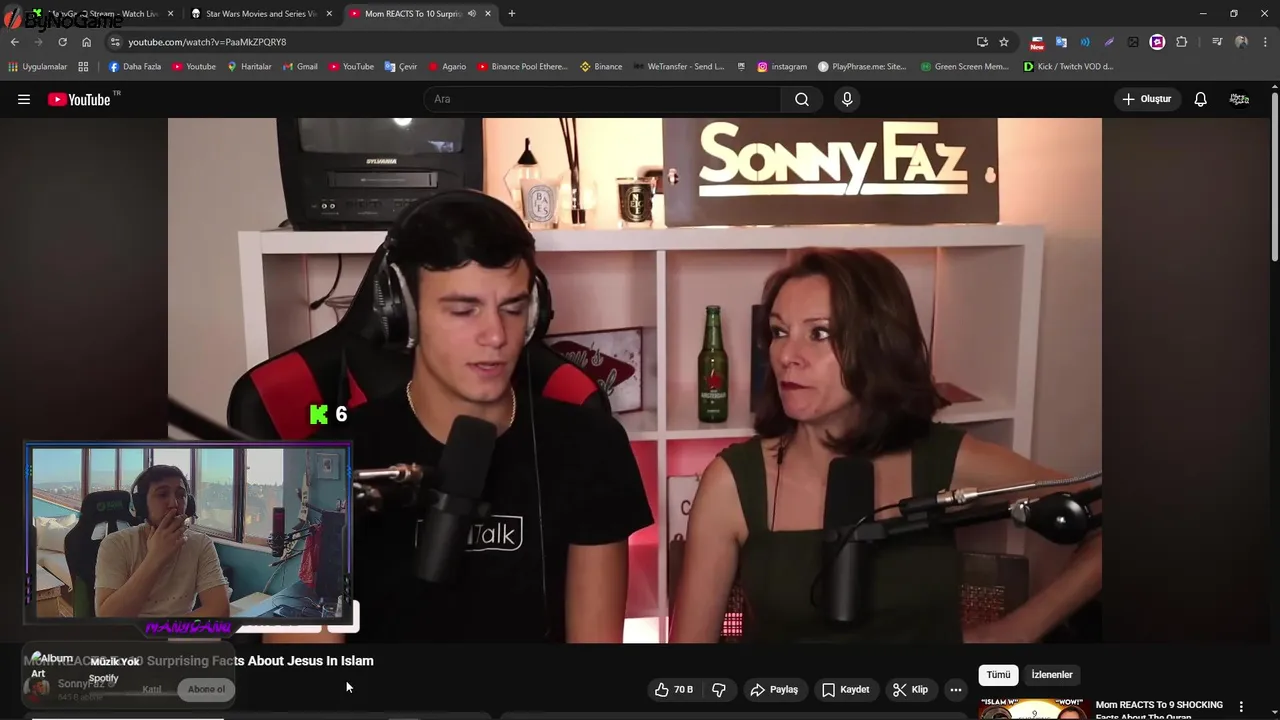The image size is (1280, 720).
Task: Dislike the video
Action: point(718,689)
